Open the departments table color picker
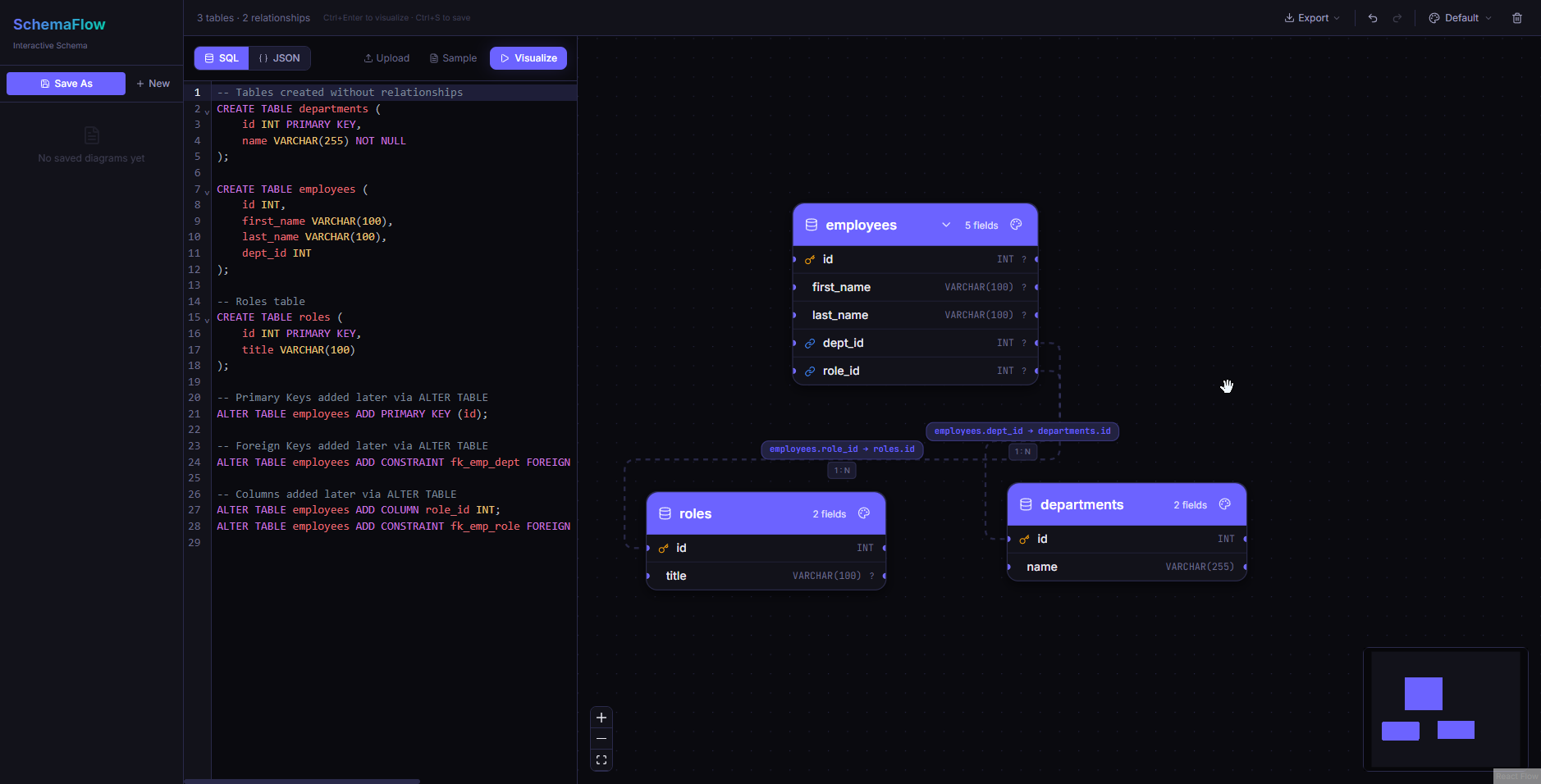This screenshot has width=1541, height=784. 1223,504
